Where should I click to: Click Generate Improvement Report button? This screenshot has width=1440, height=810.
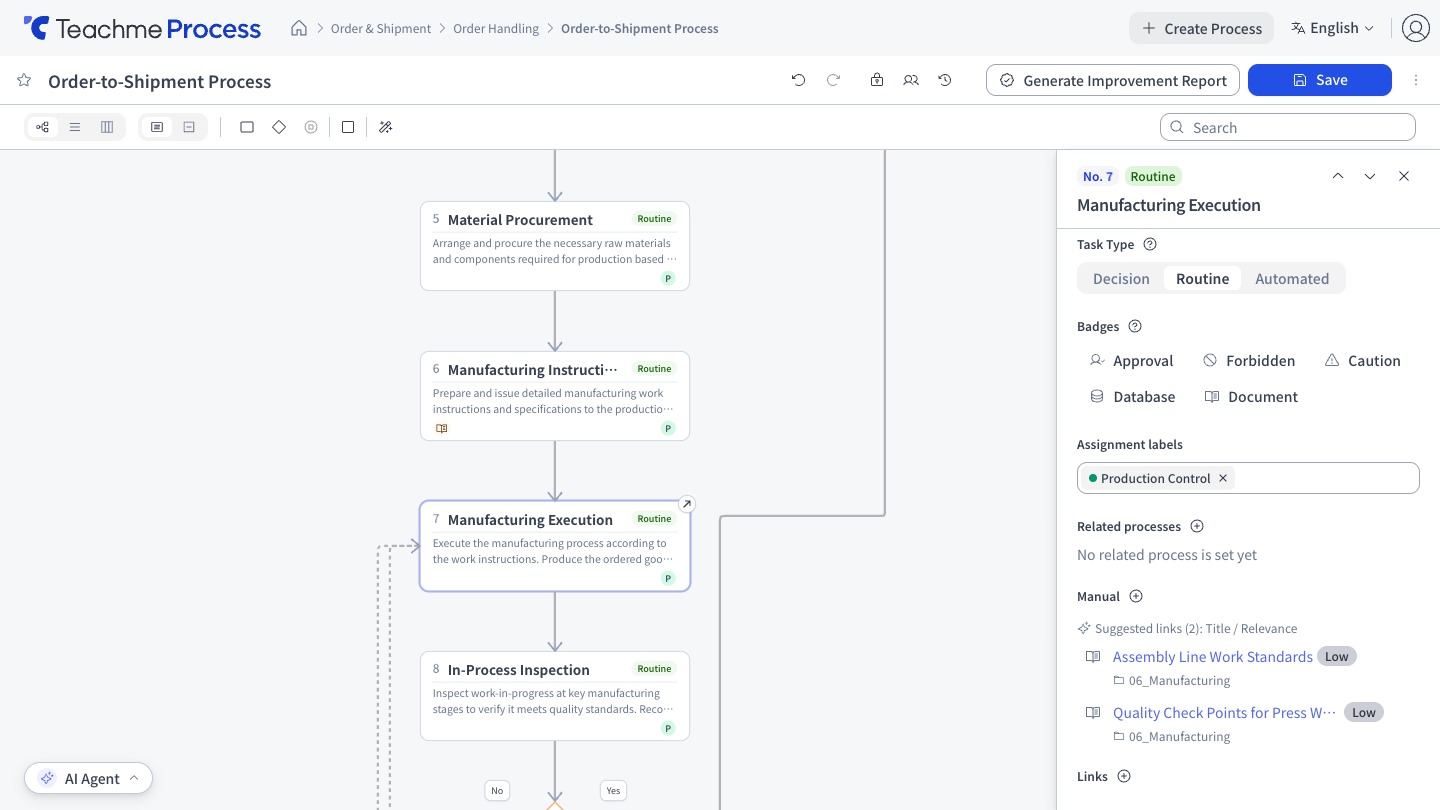point(1113,80)
